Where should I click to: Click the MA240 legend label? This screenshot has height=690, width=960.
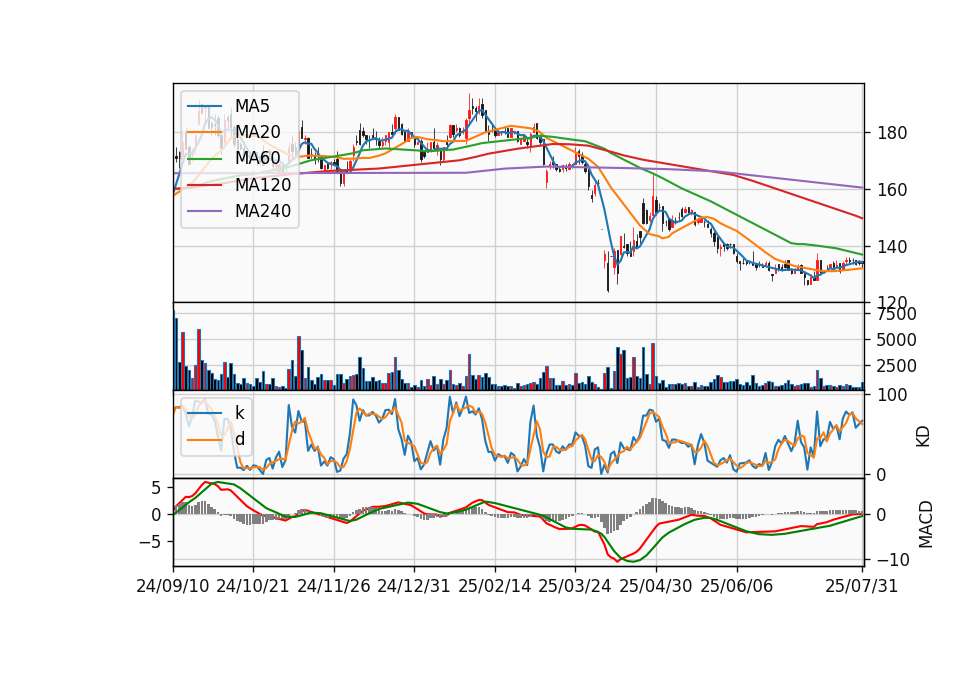[263, 211]
